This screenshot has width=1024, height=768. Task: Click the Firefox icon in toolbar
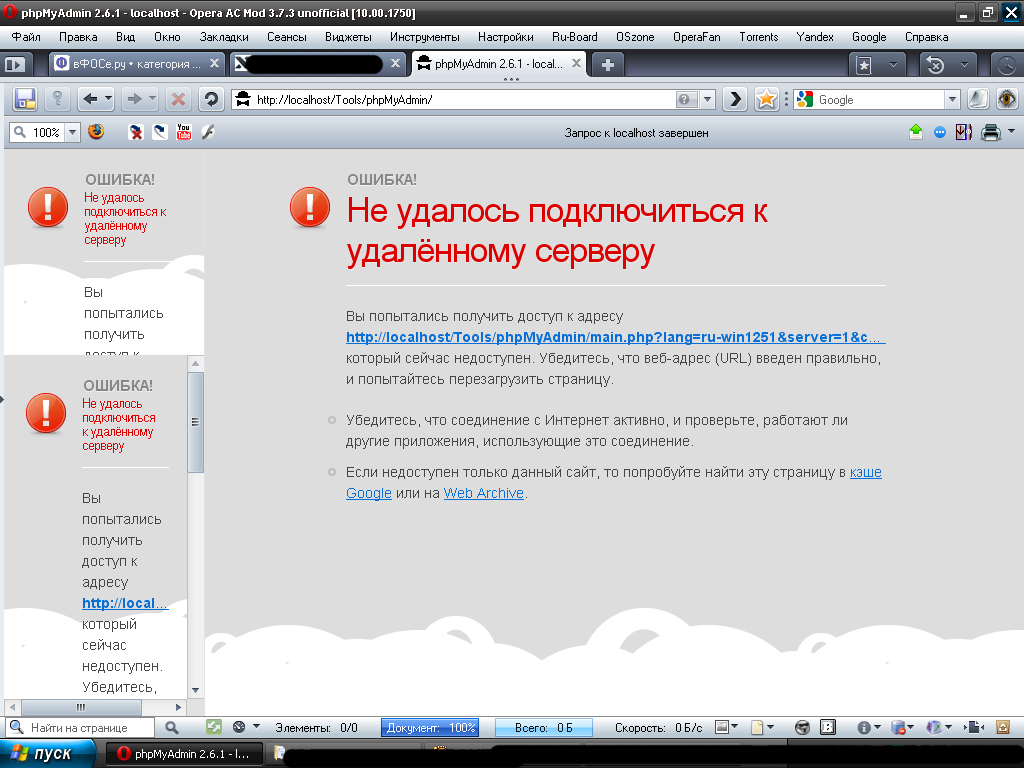click(96, 132)
